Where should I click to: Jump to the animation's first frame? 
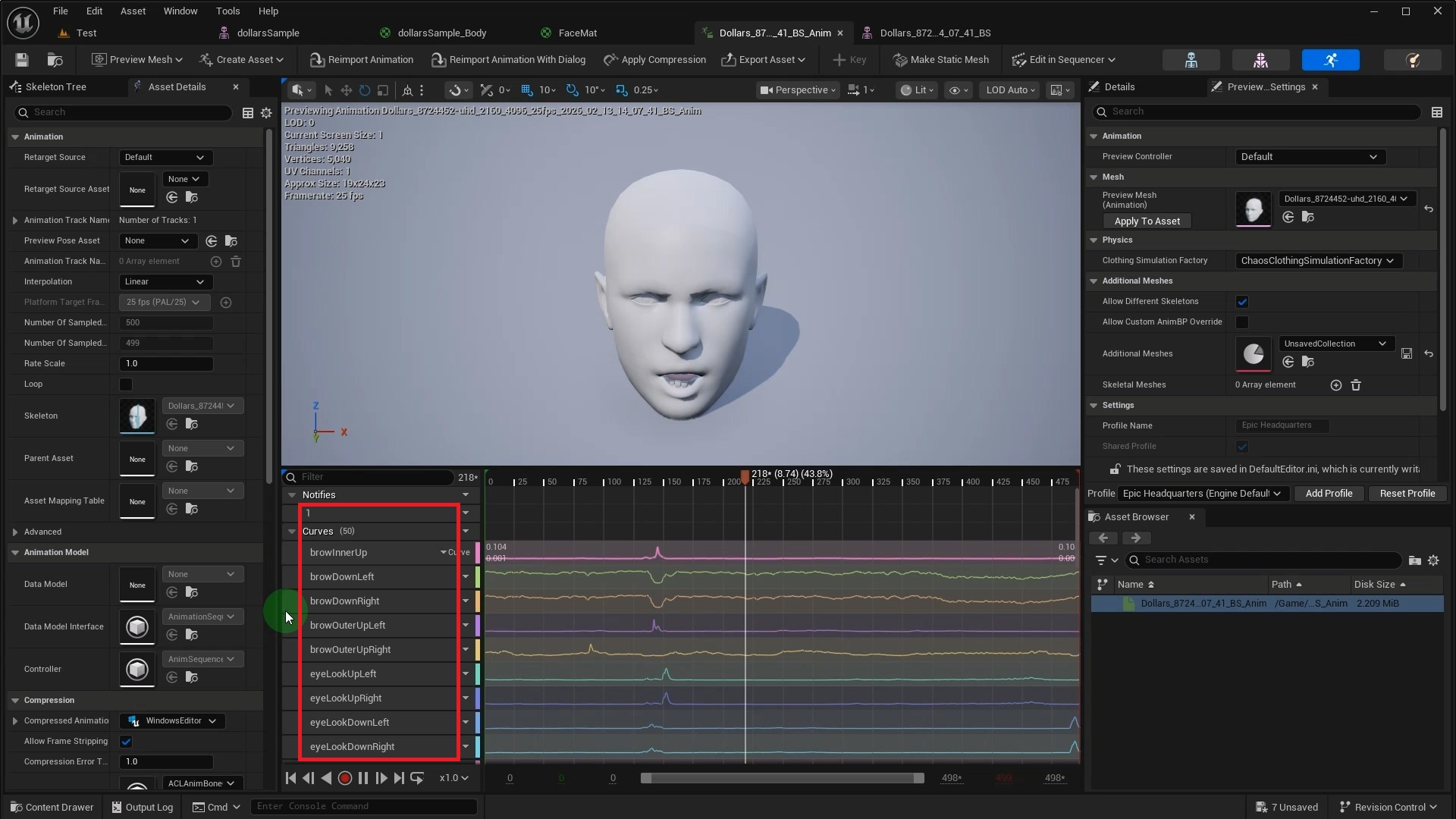(290, 778)
